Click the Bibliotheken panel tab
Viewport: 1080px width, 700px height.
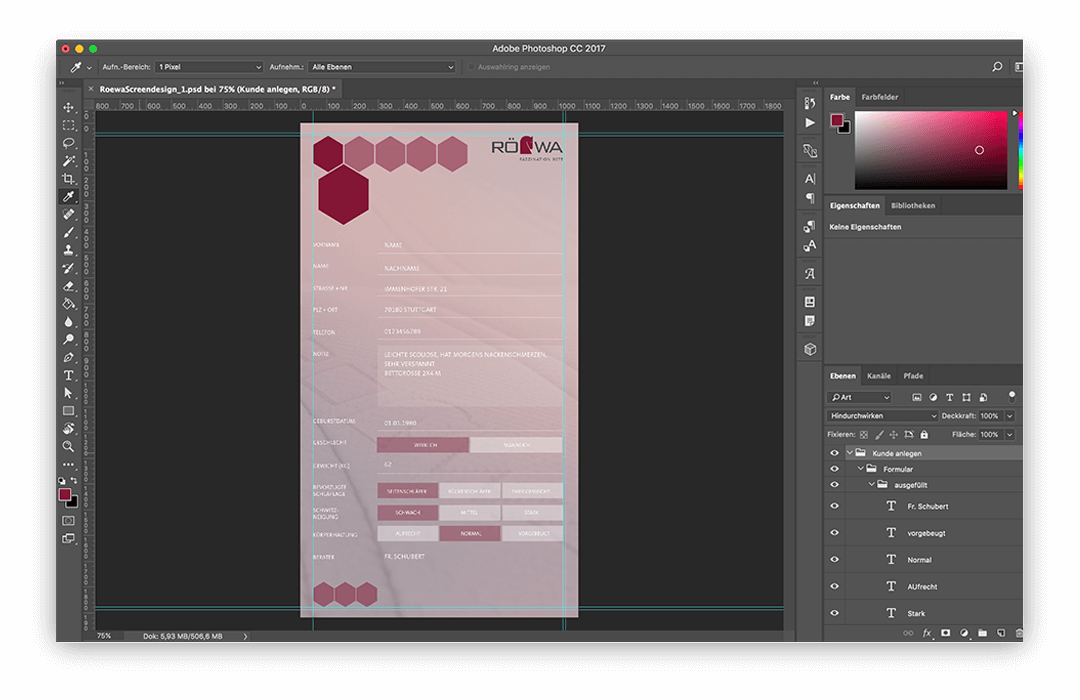[912, 206]
